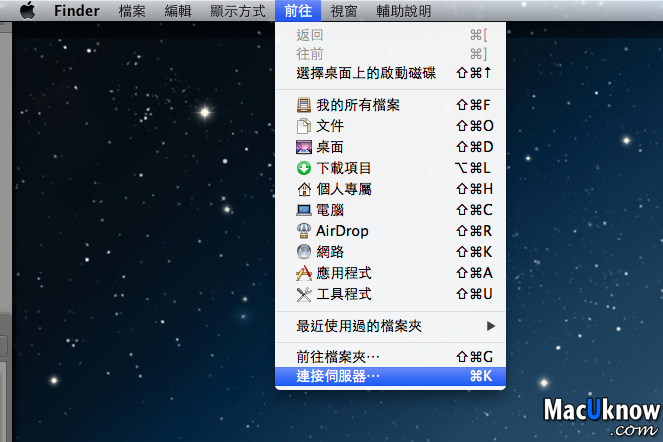Click the 文件 document icon
663x442 pixels.
[x=305, y=126]
